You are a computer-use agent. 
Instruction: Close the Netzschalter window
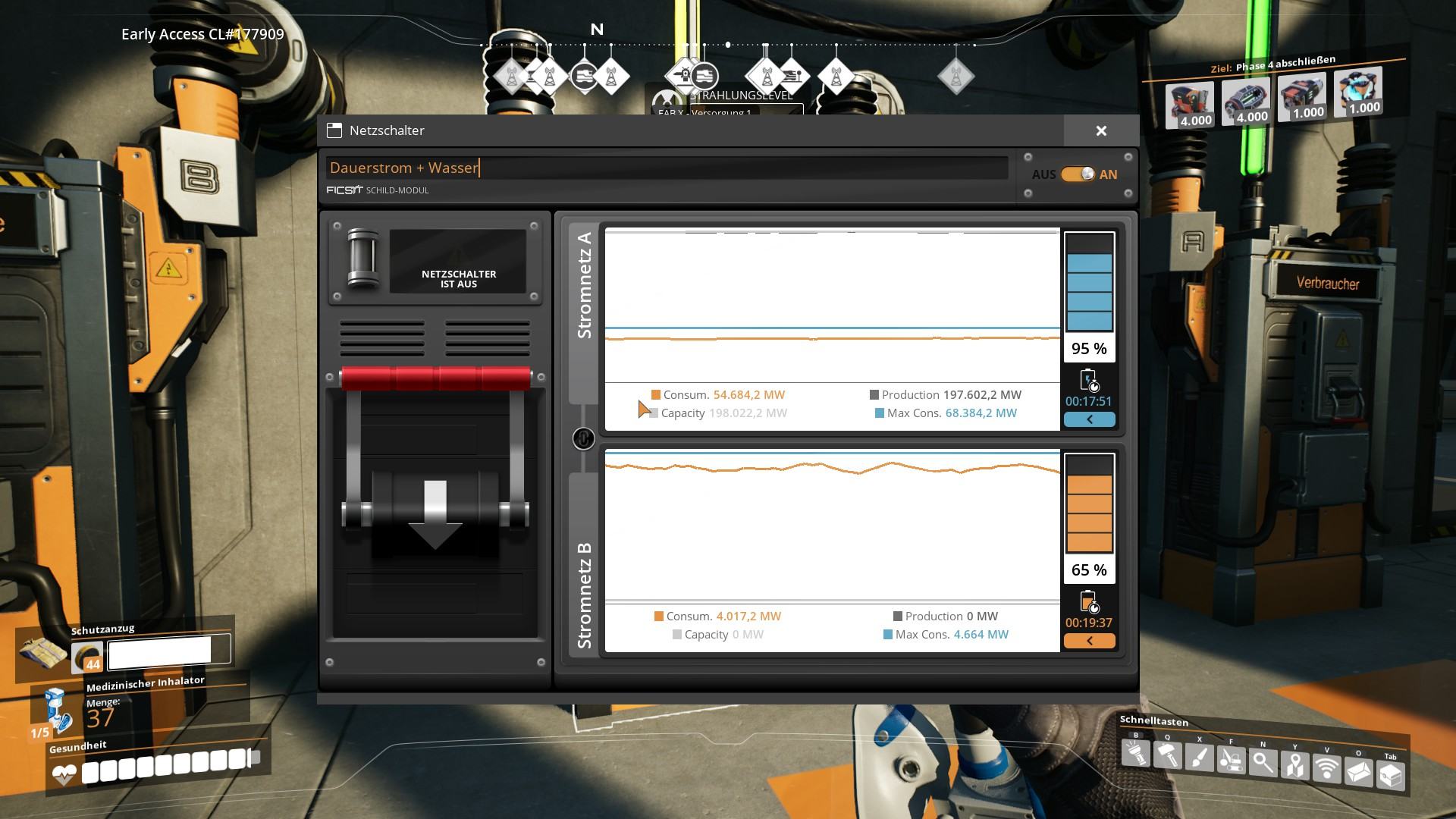point(1101,131)
